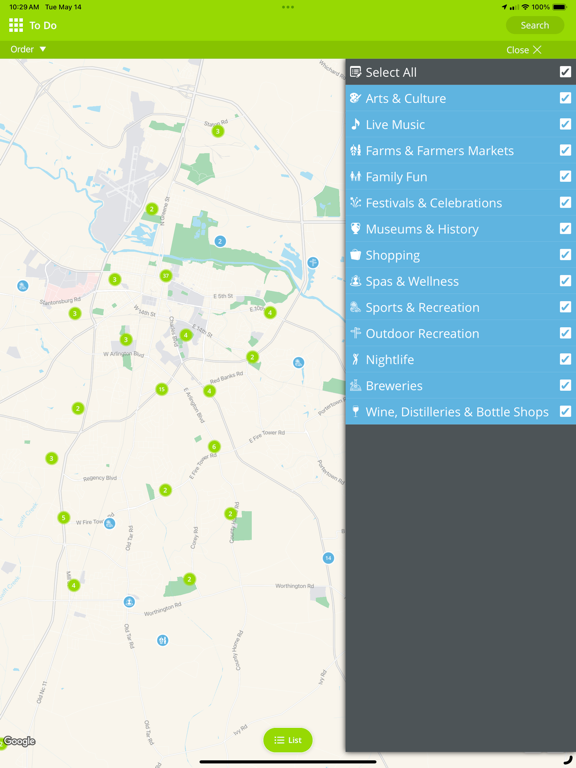
Task: Tap the Arts & Culture palette icon
Action: point(356,98)
